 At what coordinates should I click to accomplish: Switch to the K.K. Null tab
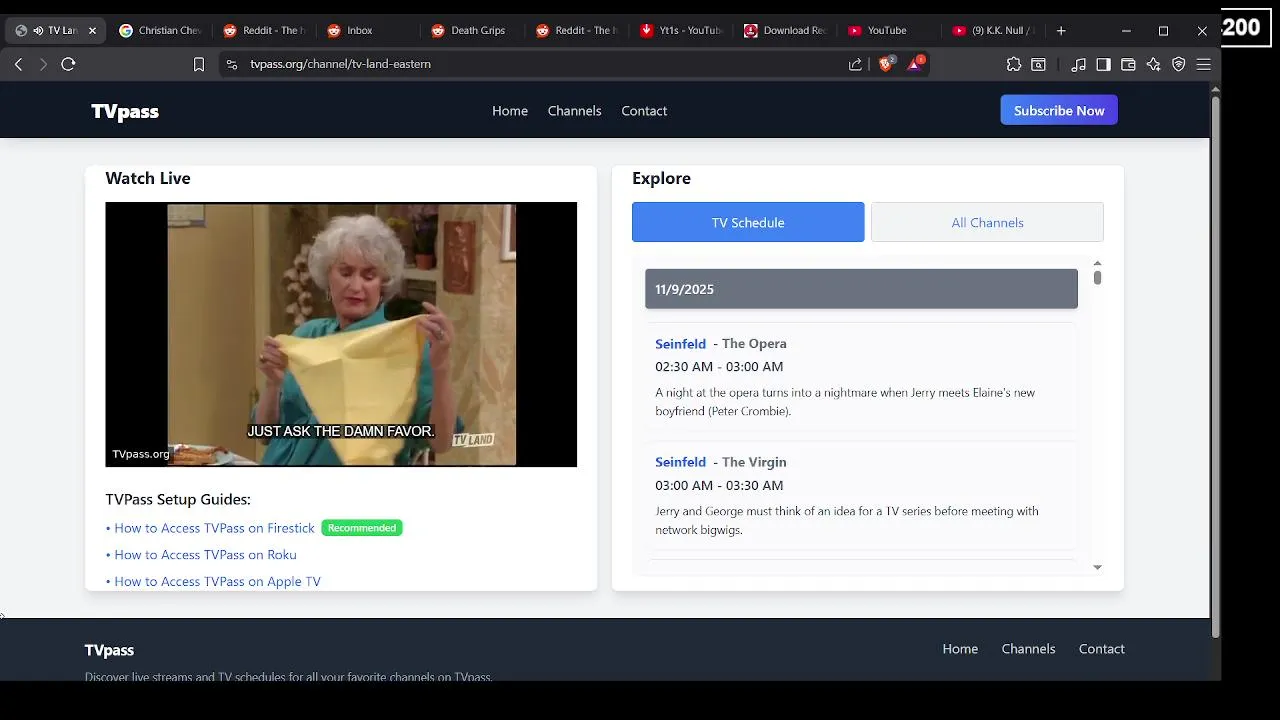[992, 31]
